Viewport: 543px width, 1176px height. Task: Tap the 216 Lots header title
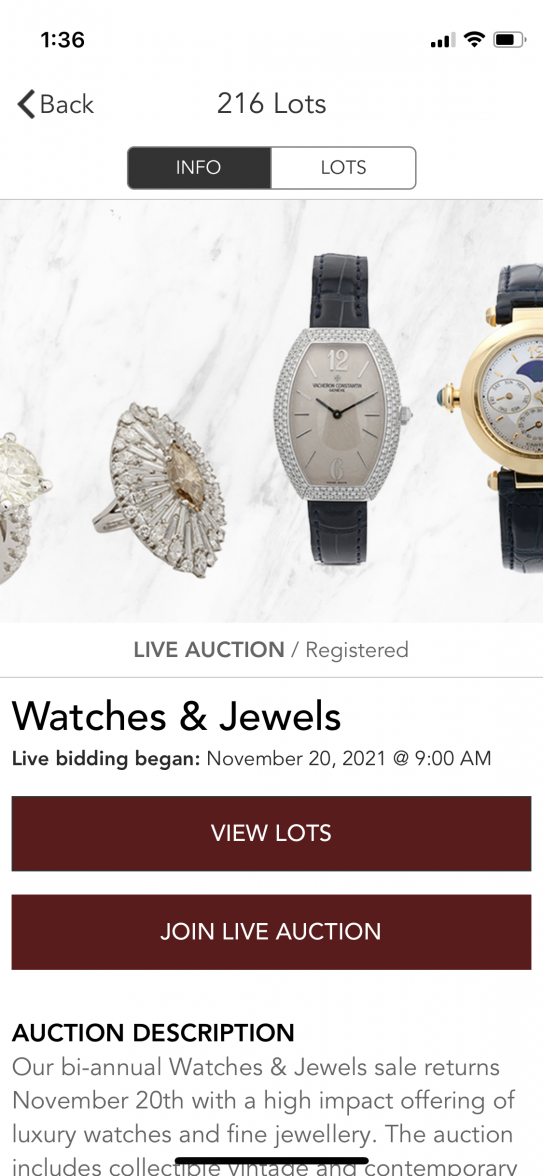(272, 104)
